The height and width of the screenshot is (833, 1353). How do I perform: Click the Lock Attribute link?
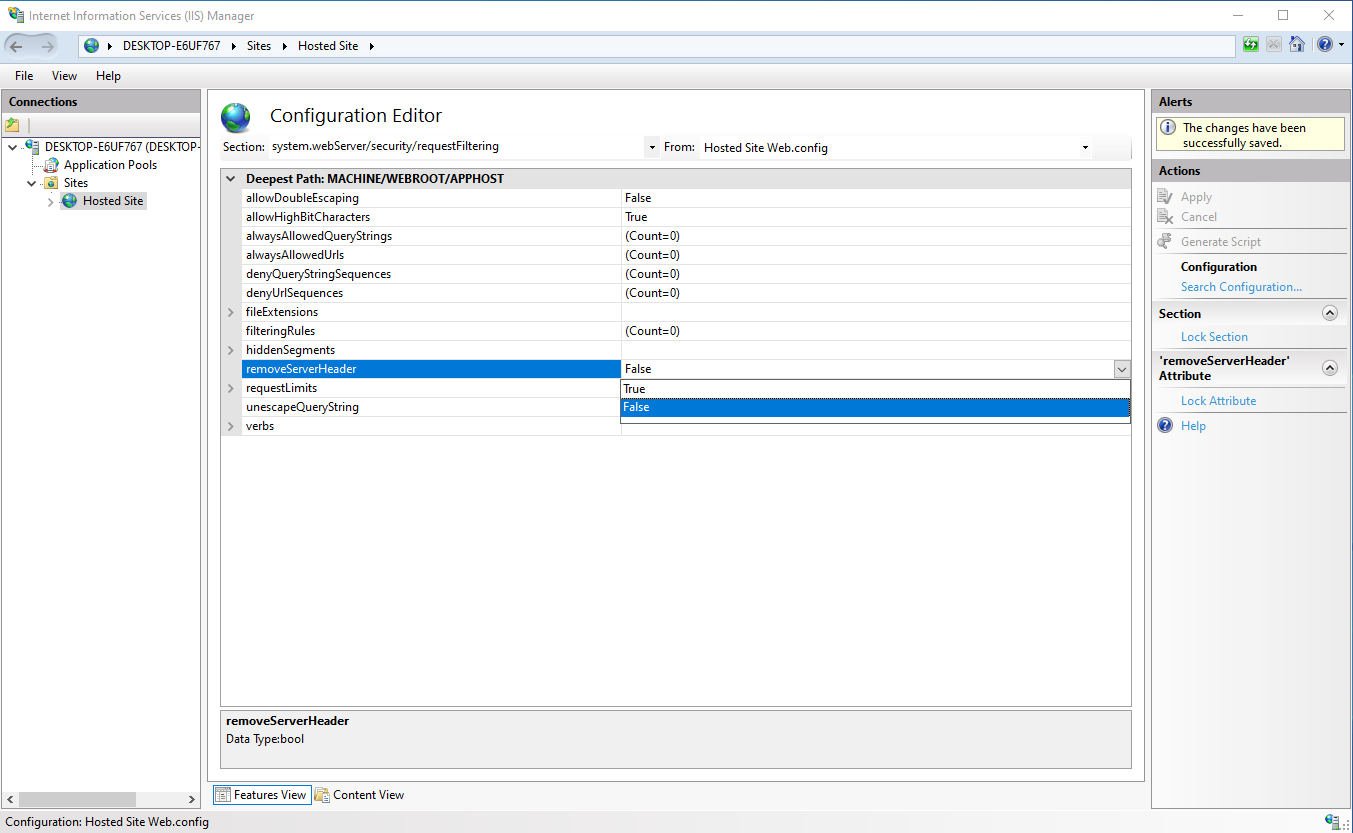[1218, 400]
